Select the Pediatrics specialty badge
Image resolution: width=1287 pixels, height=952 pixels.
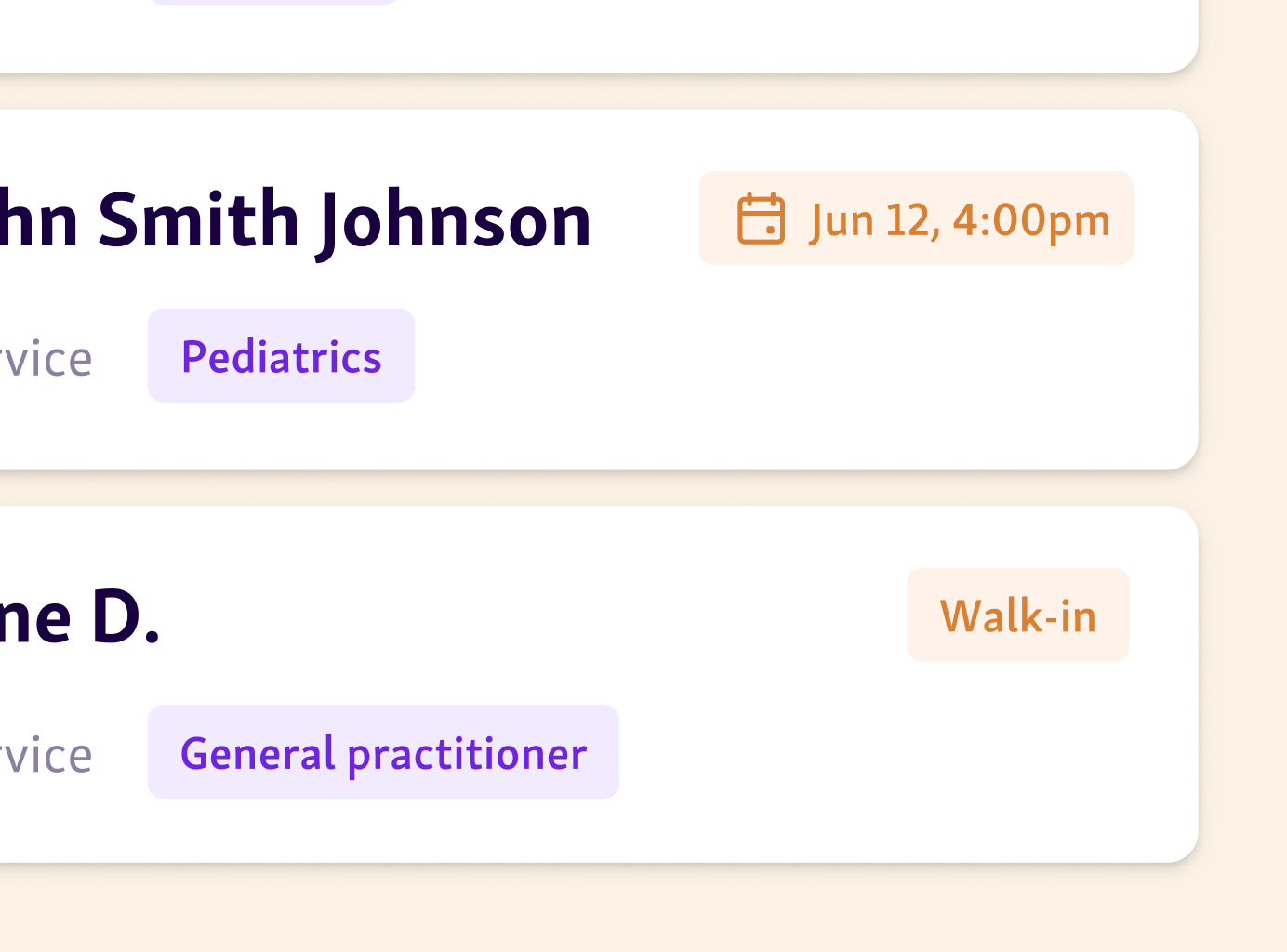click(x=281, y=355)
